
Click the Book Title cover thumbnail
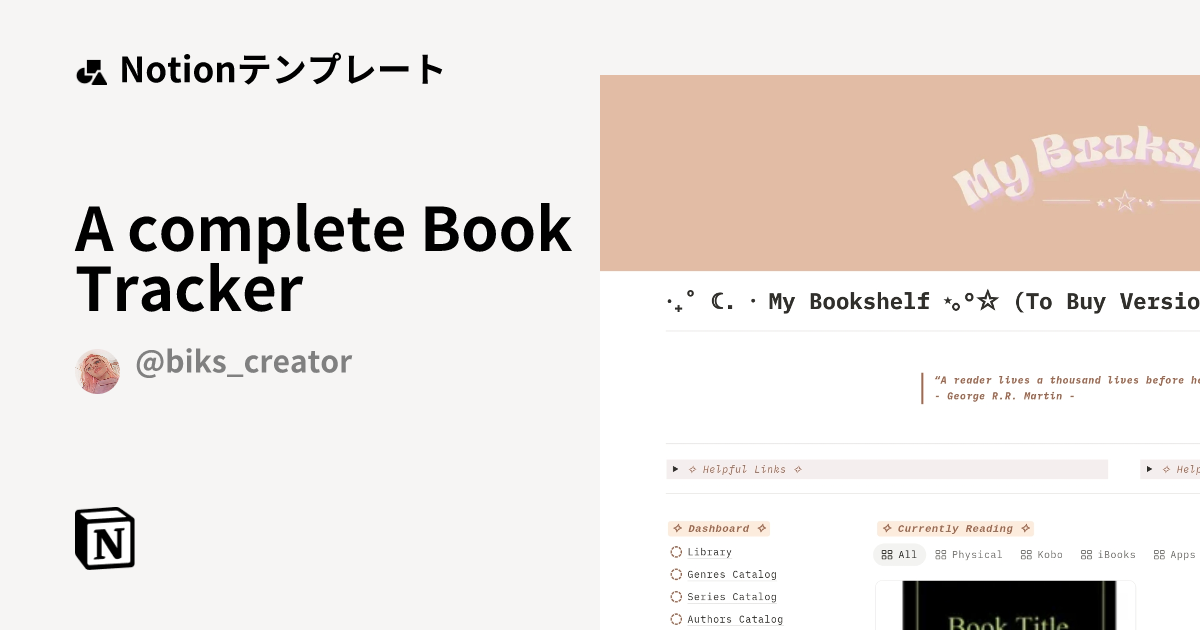click(1005, 610)
